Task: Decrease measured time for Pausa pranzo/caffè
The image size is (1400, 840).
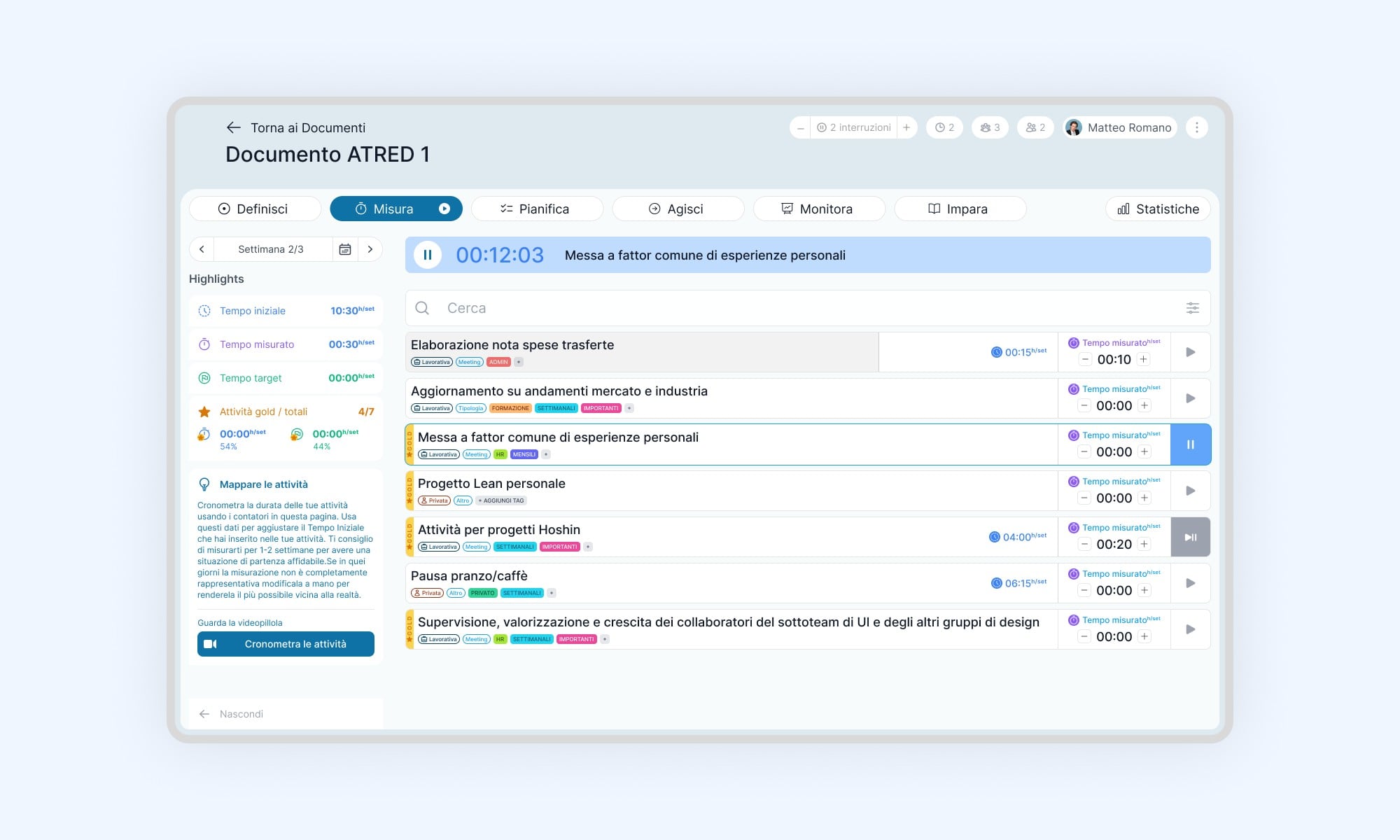Action: pyautogui.click(x=1084, y=590)
